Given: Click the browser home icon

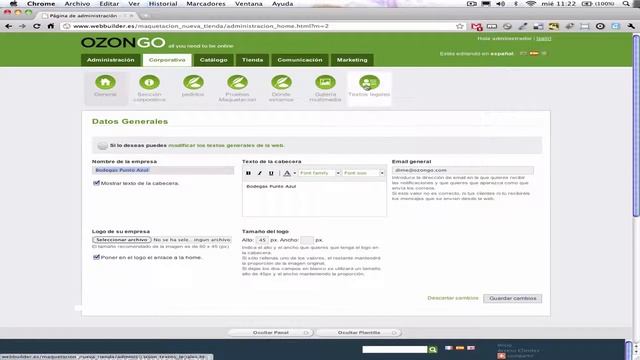Looking at the screenshot, I should [x=51, y=26].
